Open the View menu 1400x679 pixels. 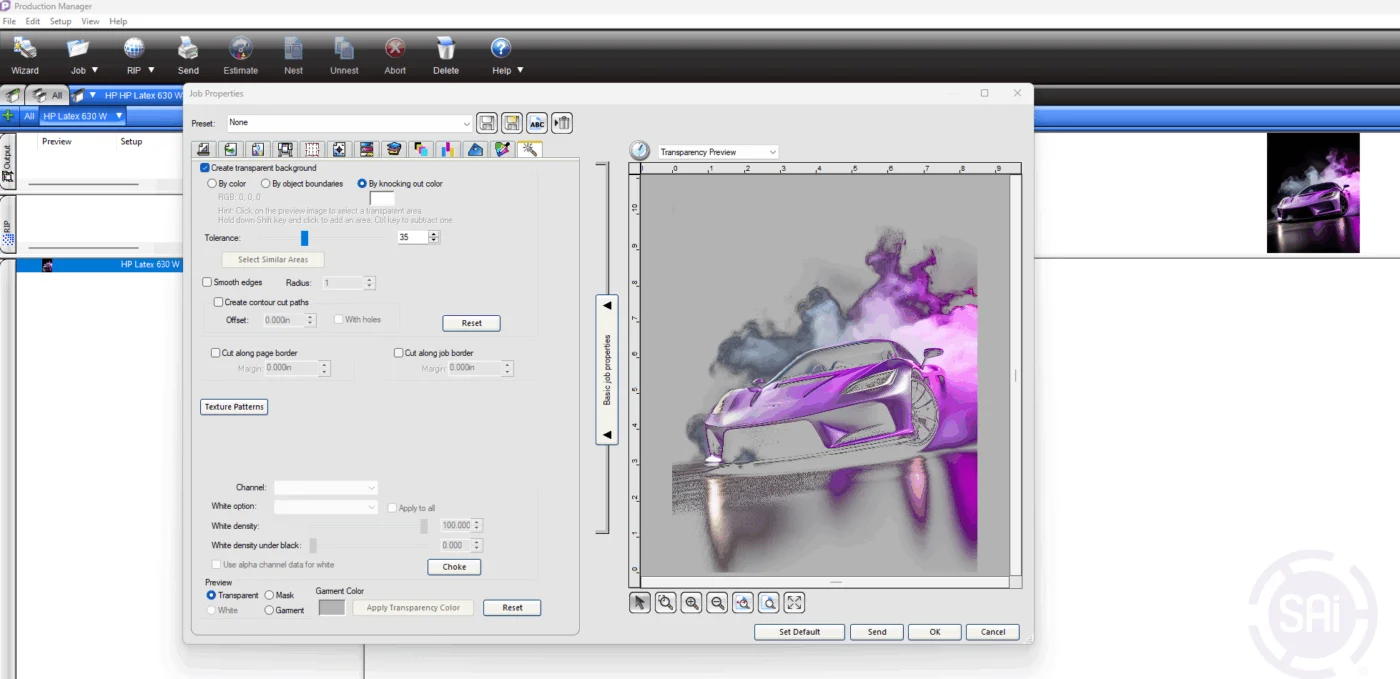(90, 21)
